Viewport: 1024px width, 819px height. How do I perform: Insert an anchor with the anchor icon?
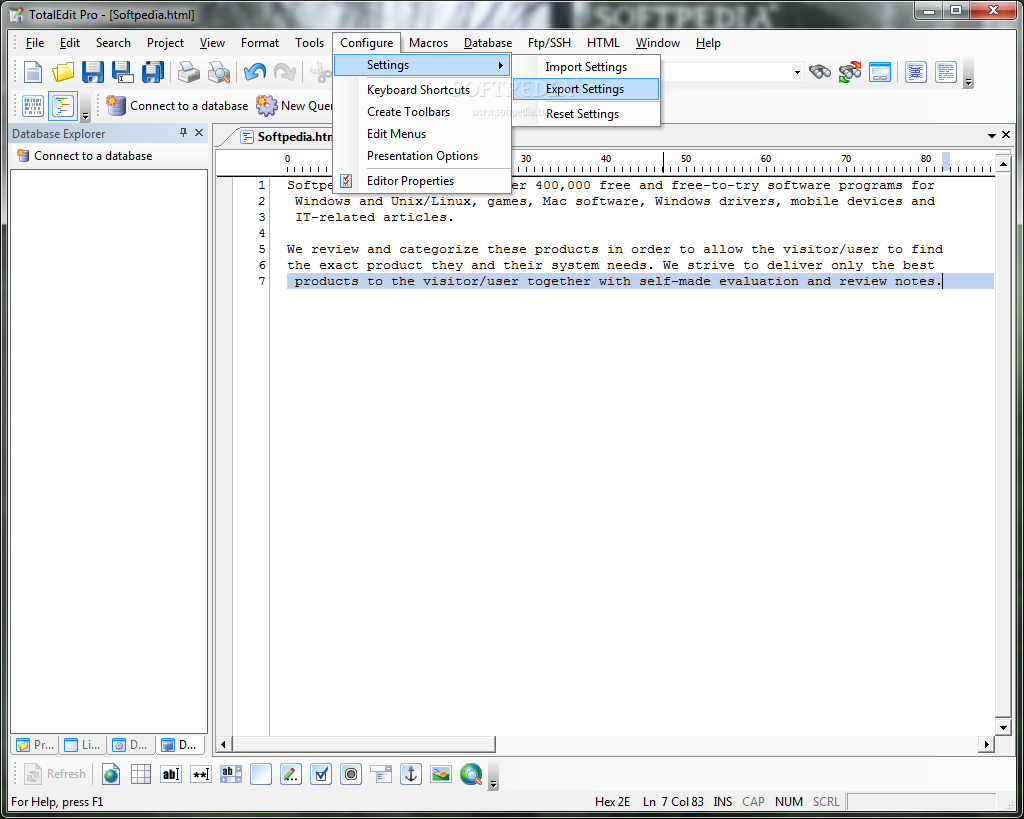(x=411, y=774)
